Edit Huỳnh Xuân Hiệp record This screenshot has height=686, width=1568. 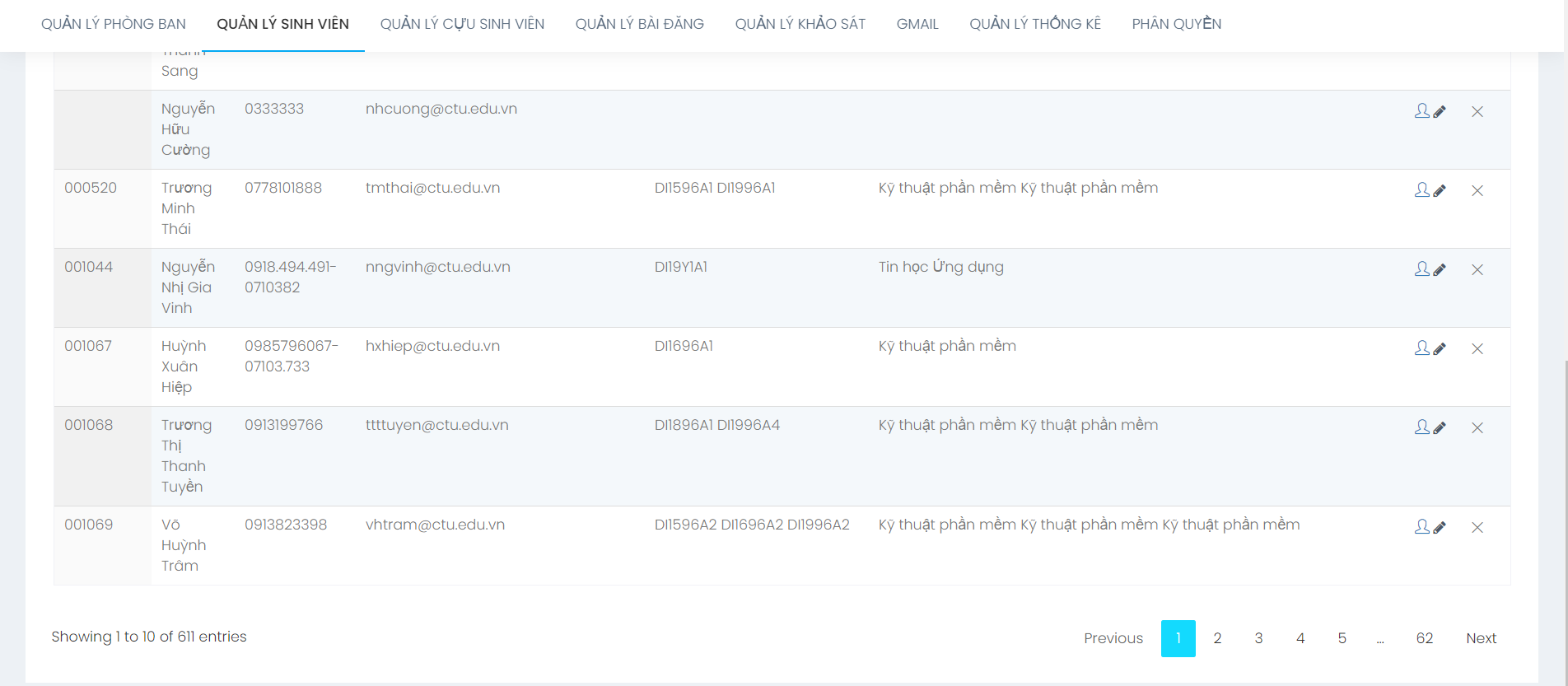1430,348
